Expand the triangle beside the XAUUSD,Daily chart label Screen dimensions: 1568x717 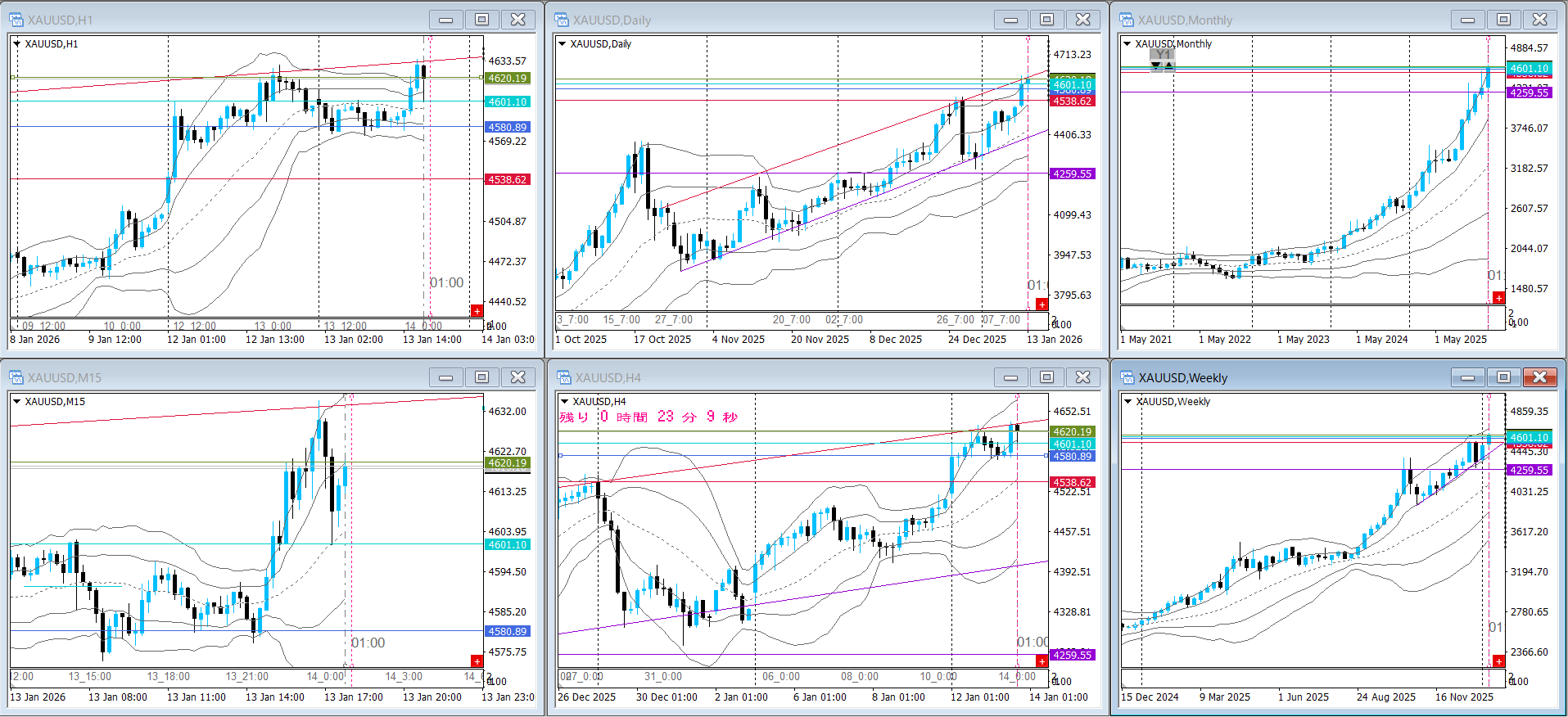click(x=562, y=44)
